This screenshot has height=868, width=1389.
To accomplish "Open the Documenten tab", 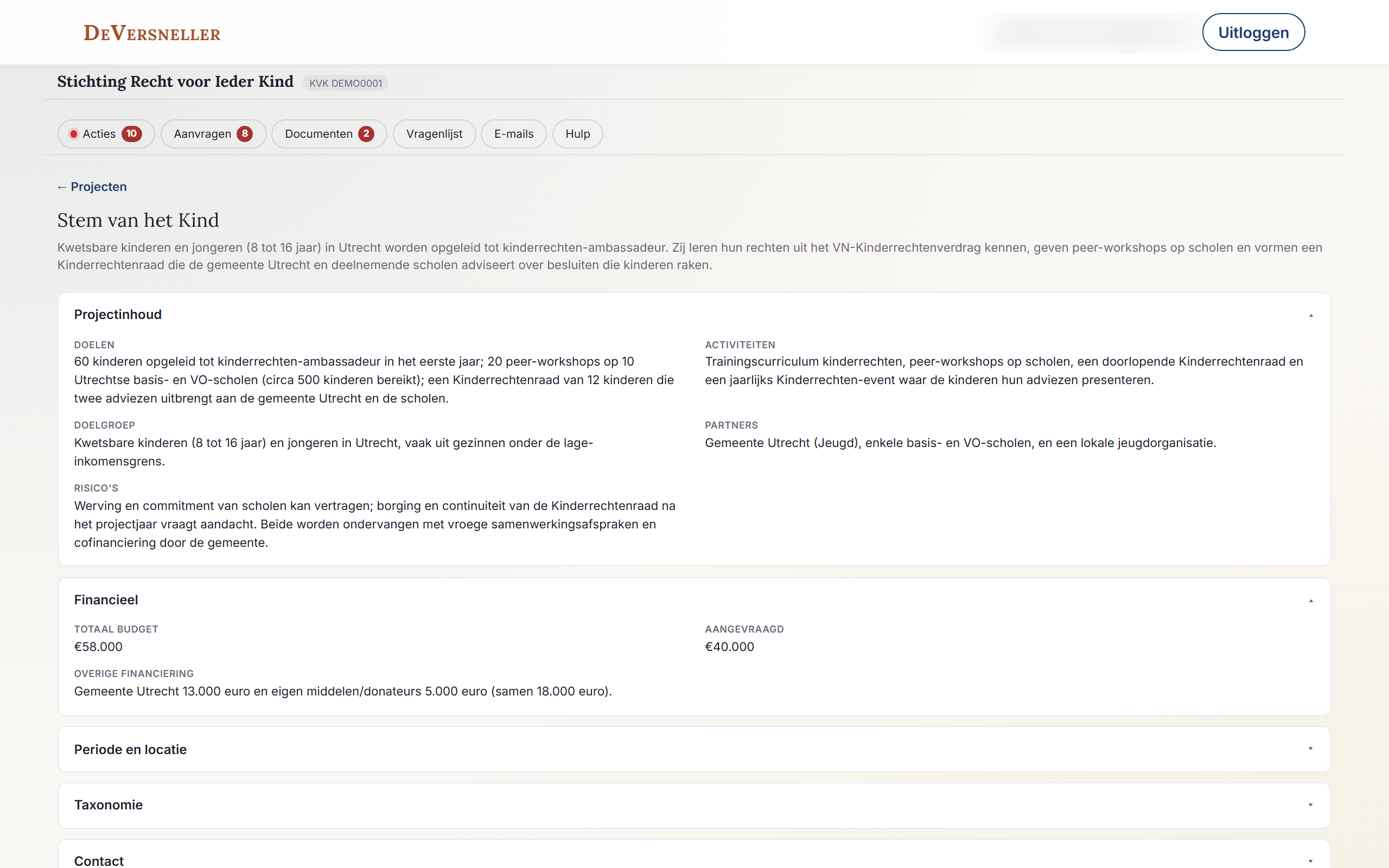I will (x=329, y=134).
